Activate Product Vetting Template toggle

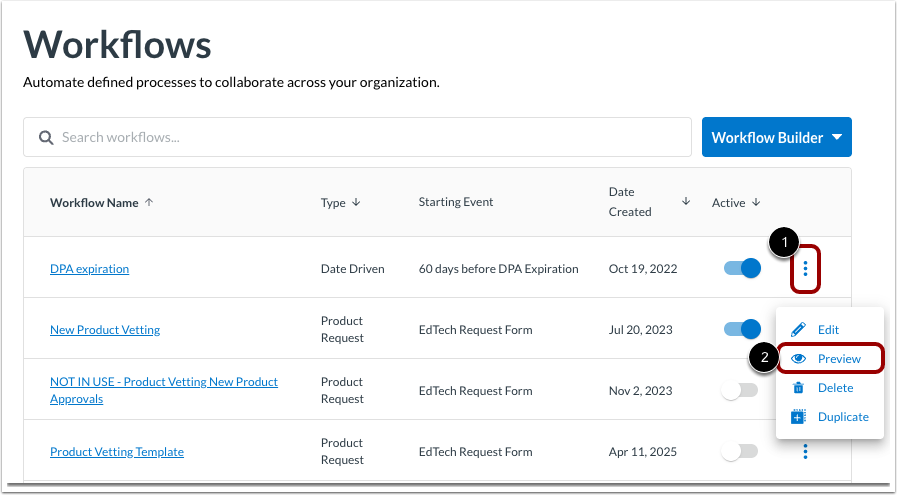[739, 452]
